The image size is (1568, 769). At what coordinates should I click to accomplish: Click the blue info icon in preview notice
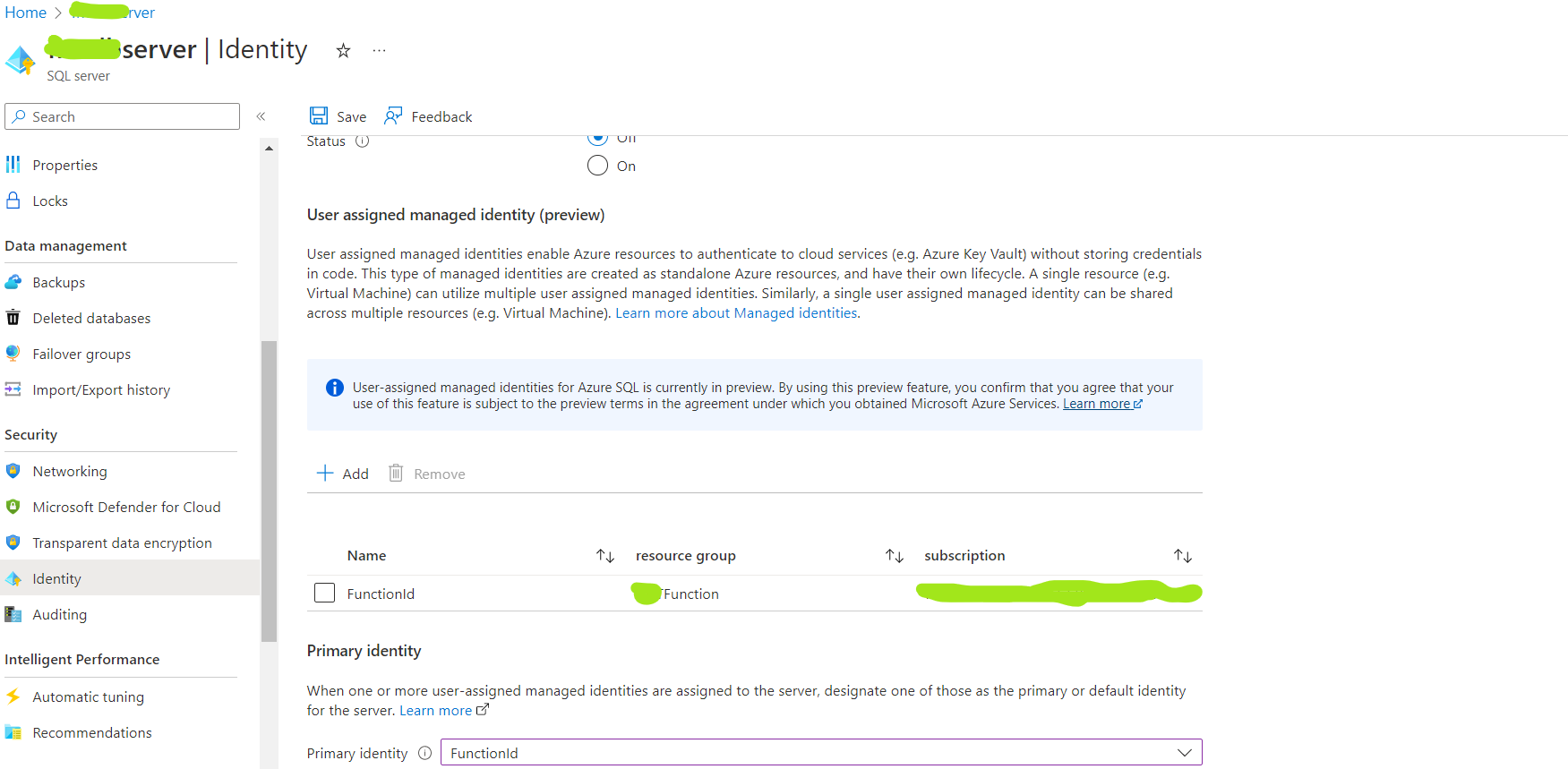[335, 388]
